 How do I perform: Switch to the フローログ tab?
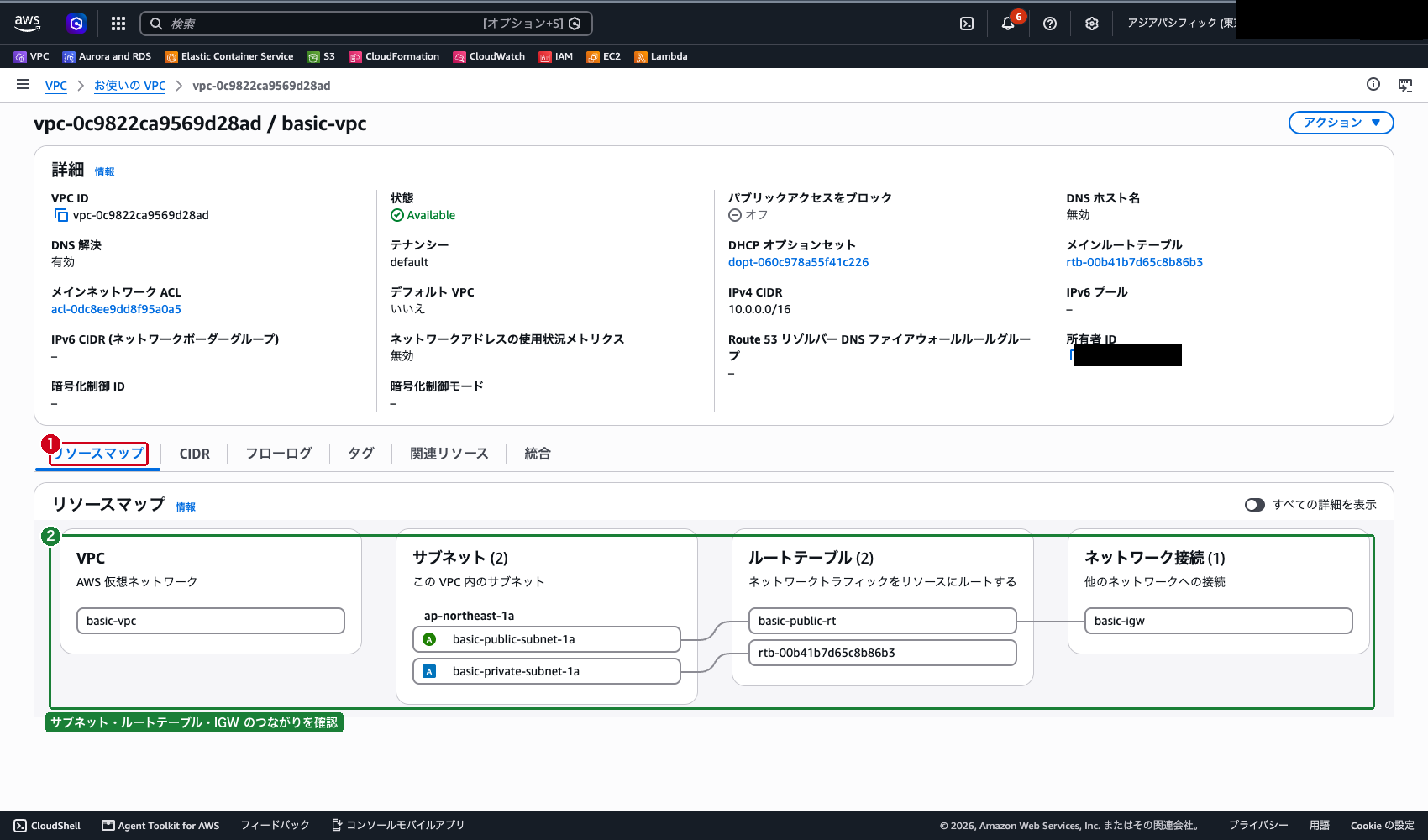(x=279, y=454)
